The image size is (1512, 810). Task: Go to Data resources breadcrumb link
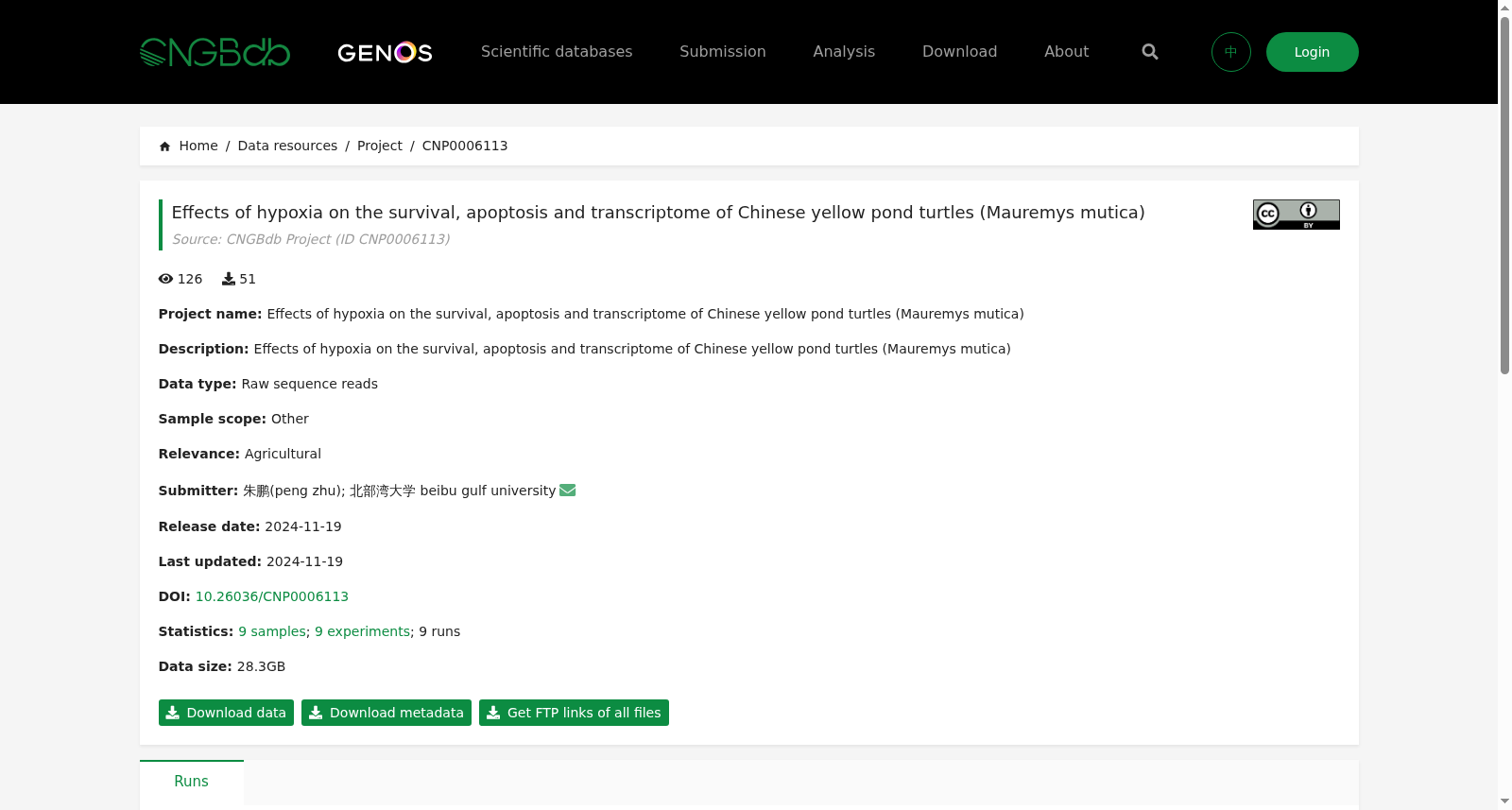(x=287, y=146)
